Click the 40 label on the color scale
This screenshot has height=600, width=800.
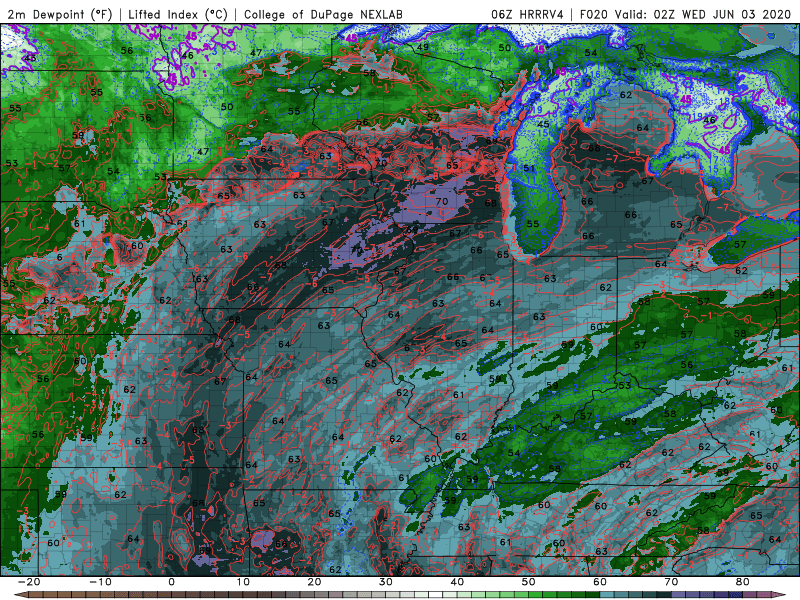click(457, 582)
